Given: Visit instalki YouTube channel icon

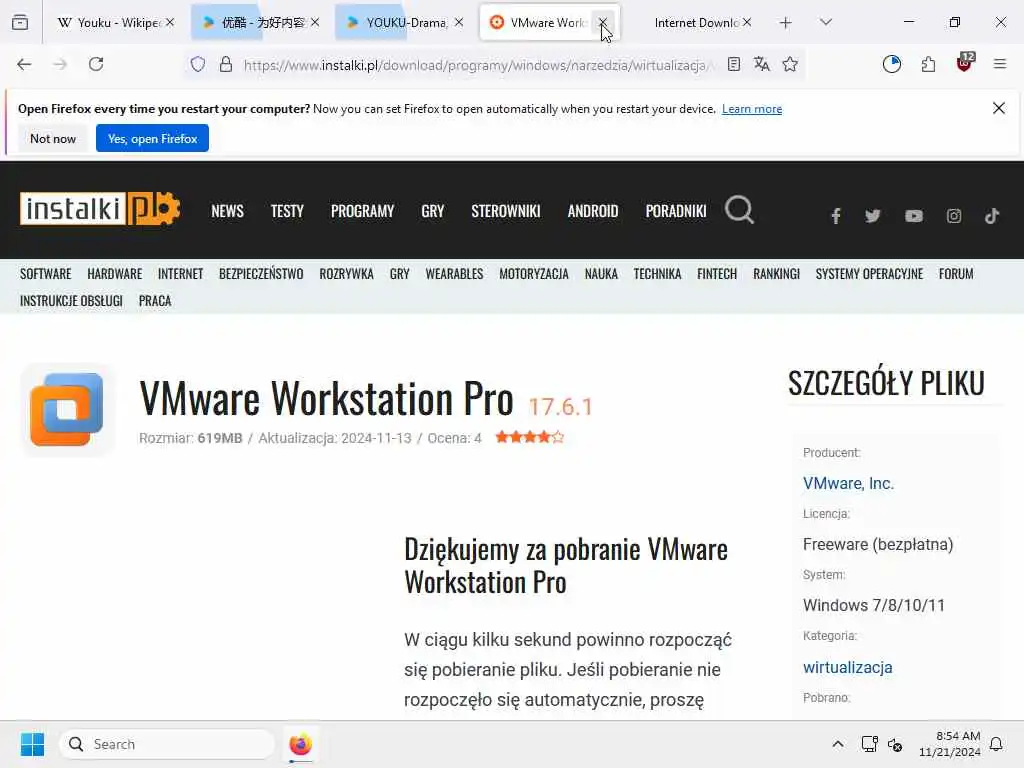Looking at the screenshot, I should coord(914,216).
